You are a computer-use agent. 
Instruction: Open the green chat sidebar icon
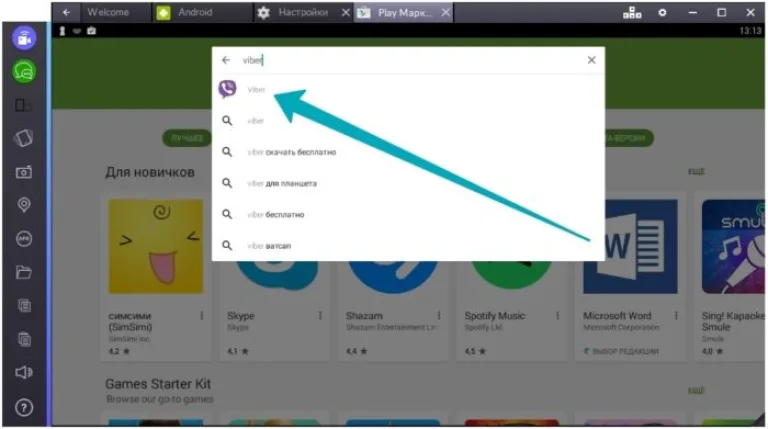click(24, 72)
